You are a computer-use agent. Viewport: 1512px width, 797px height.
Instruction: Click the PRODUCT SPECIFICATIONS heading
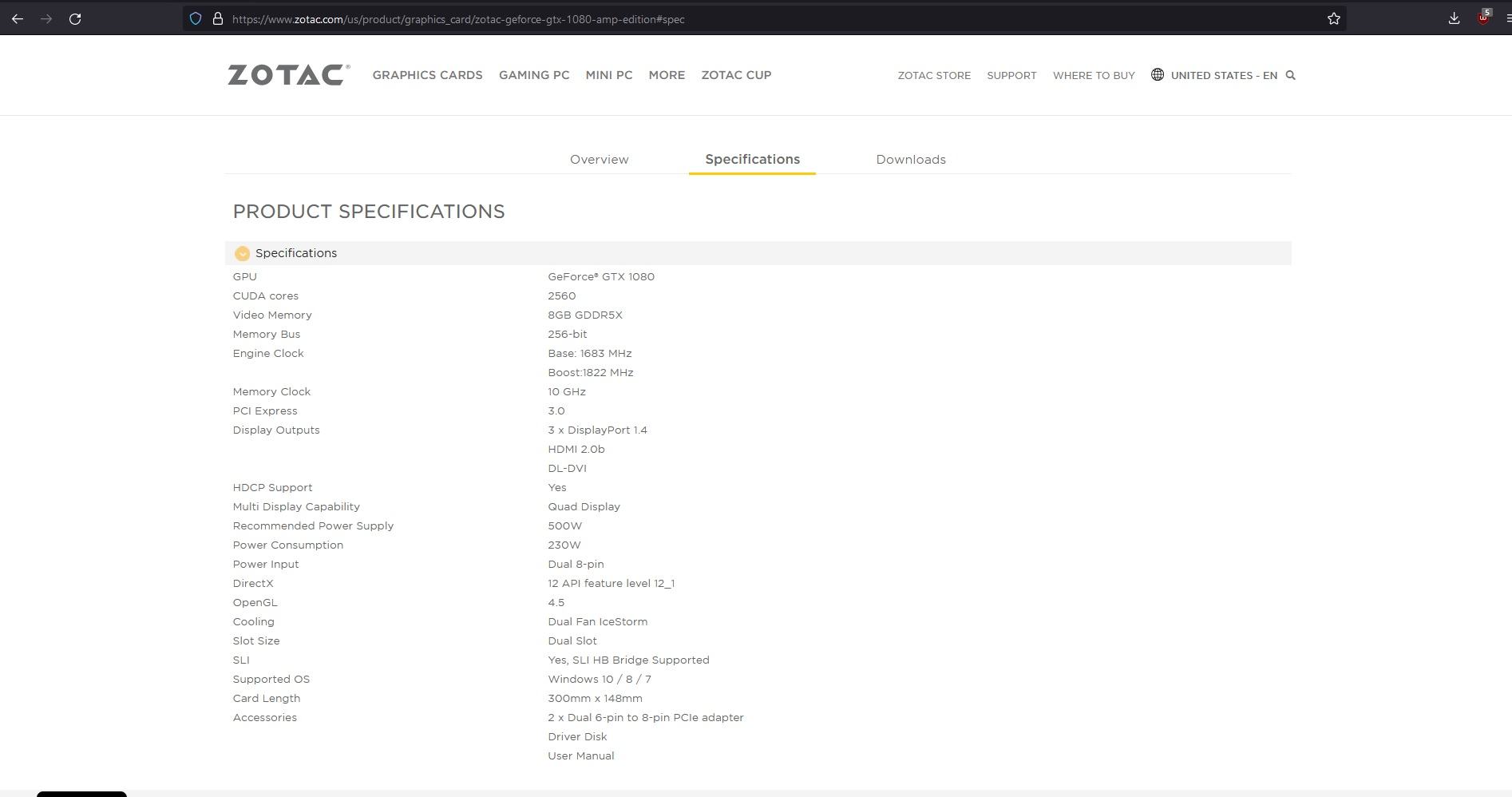(369, 212)
